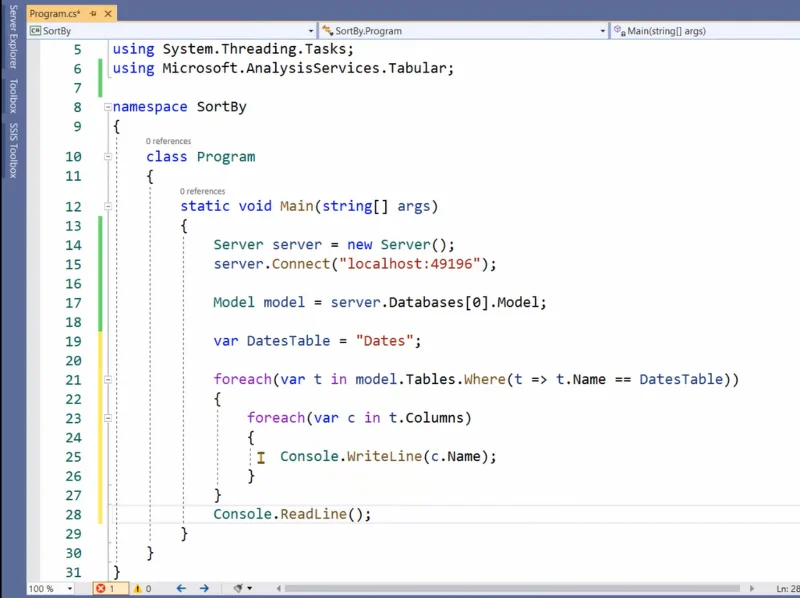Click the warning count indicator showing 0
This screenshot has height=598, width=800.
tap(142, 589)
